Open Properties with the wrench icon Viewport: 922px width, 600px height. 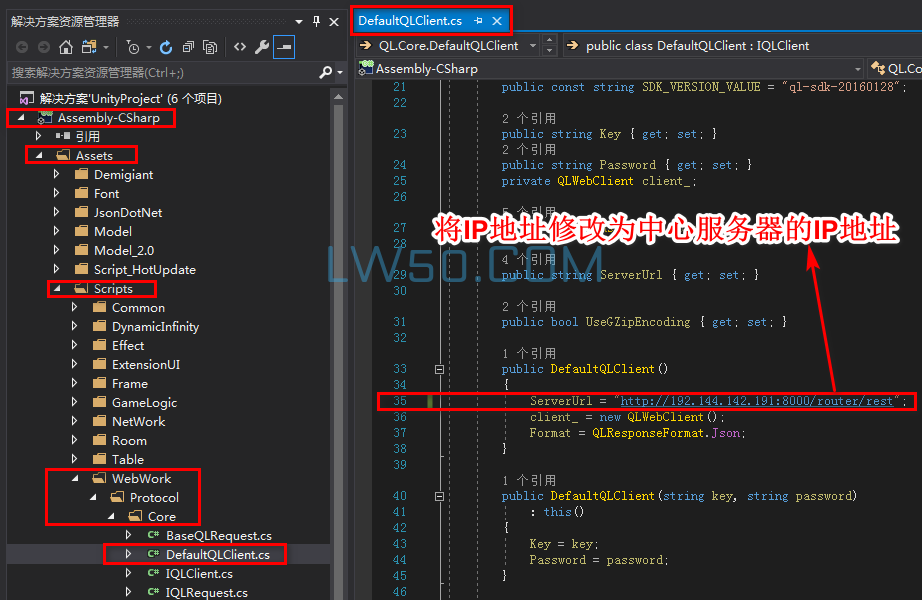coord(262,47)
